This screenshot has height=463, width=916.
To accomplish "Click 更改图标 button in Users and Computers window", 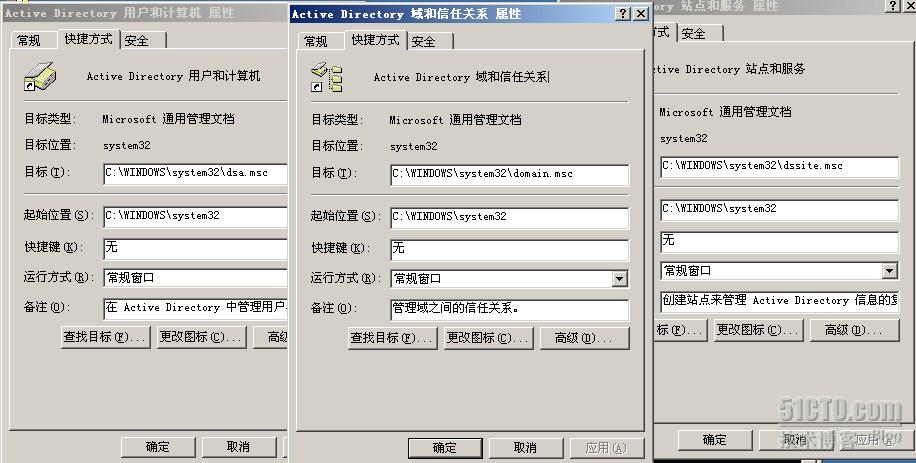I will (202, 337).
